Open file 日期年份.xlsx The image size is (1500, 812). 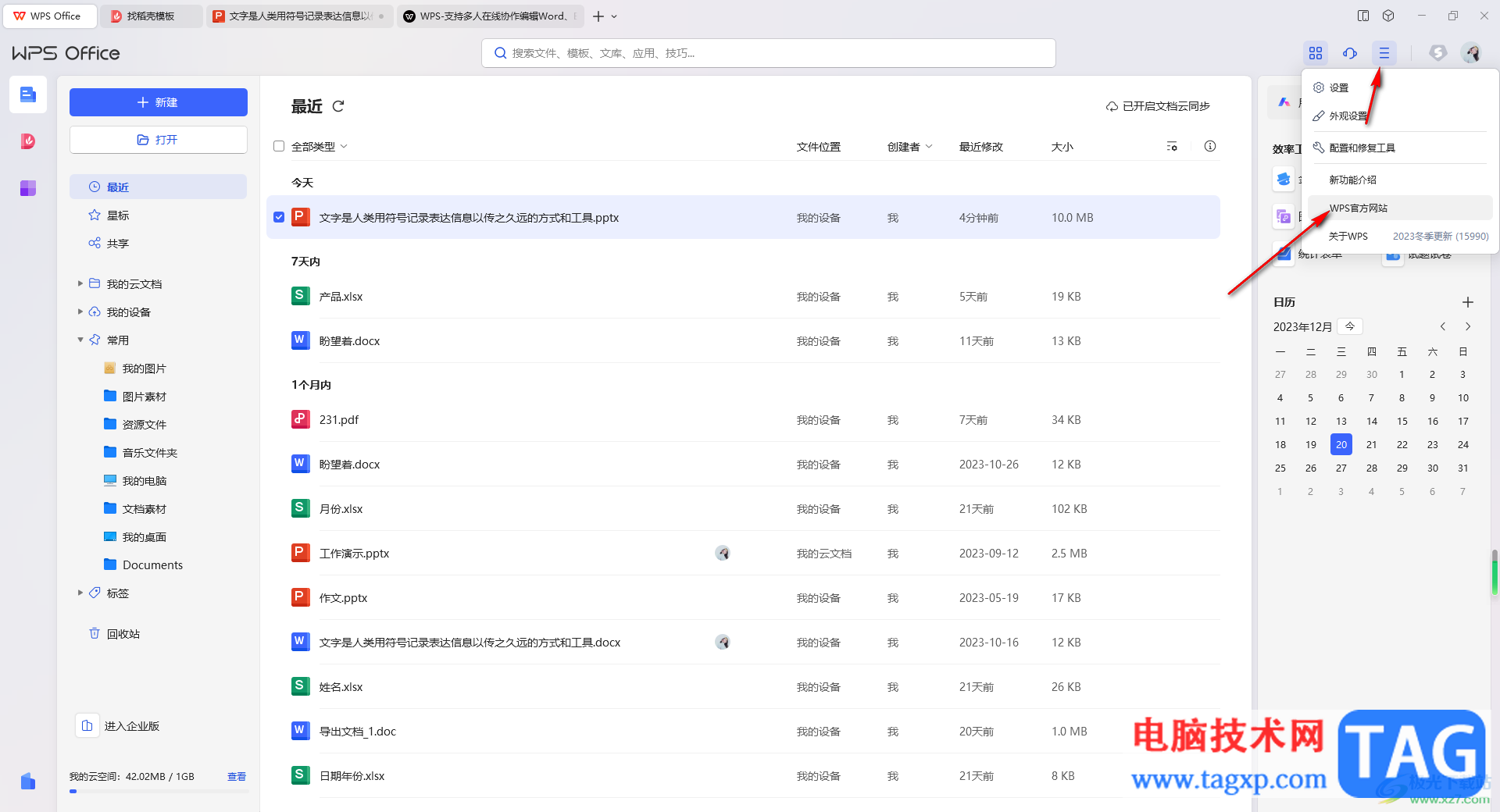pyautogui.click(x=352, y=775)
